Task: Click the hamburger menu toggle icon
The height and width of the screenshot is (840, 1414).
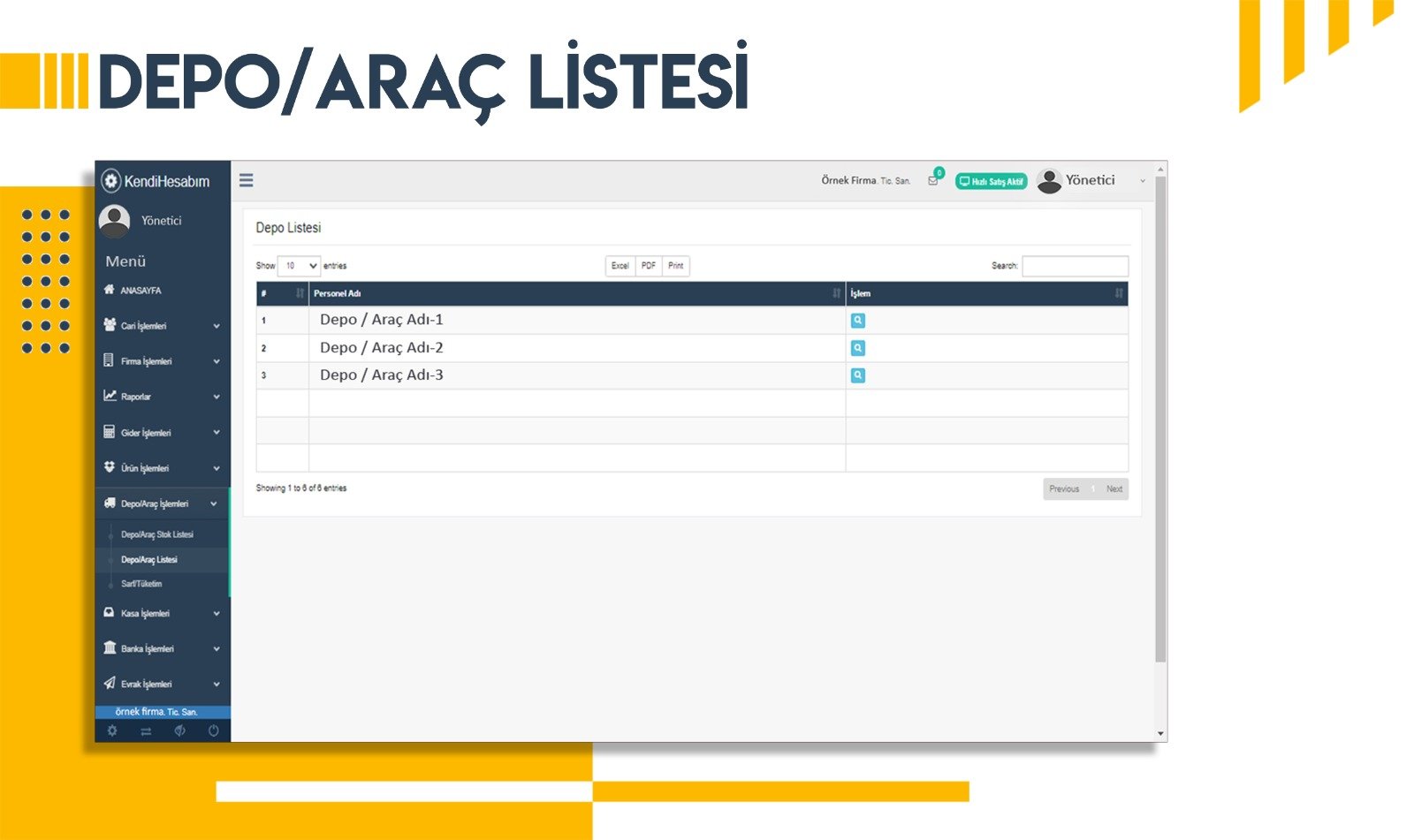Action: 247,180
